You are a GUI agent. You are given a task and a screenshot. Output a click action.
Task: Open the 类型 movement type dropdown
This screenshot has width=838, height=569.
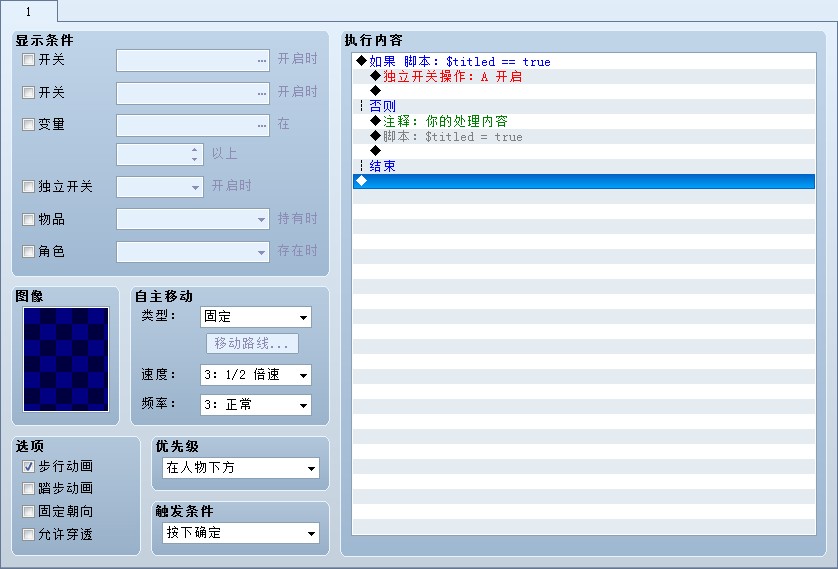pyautogui.click(x=255, y=317)
